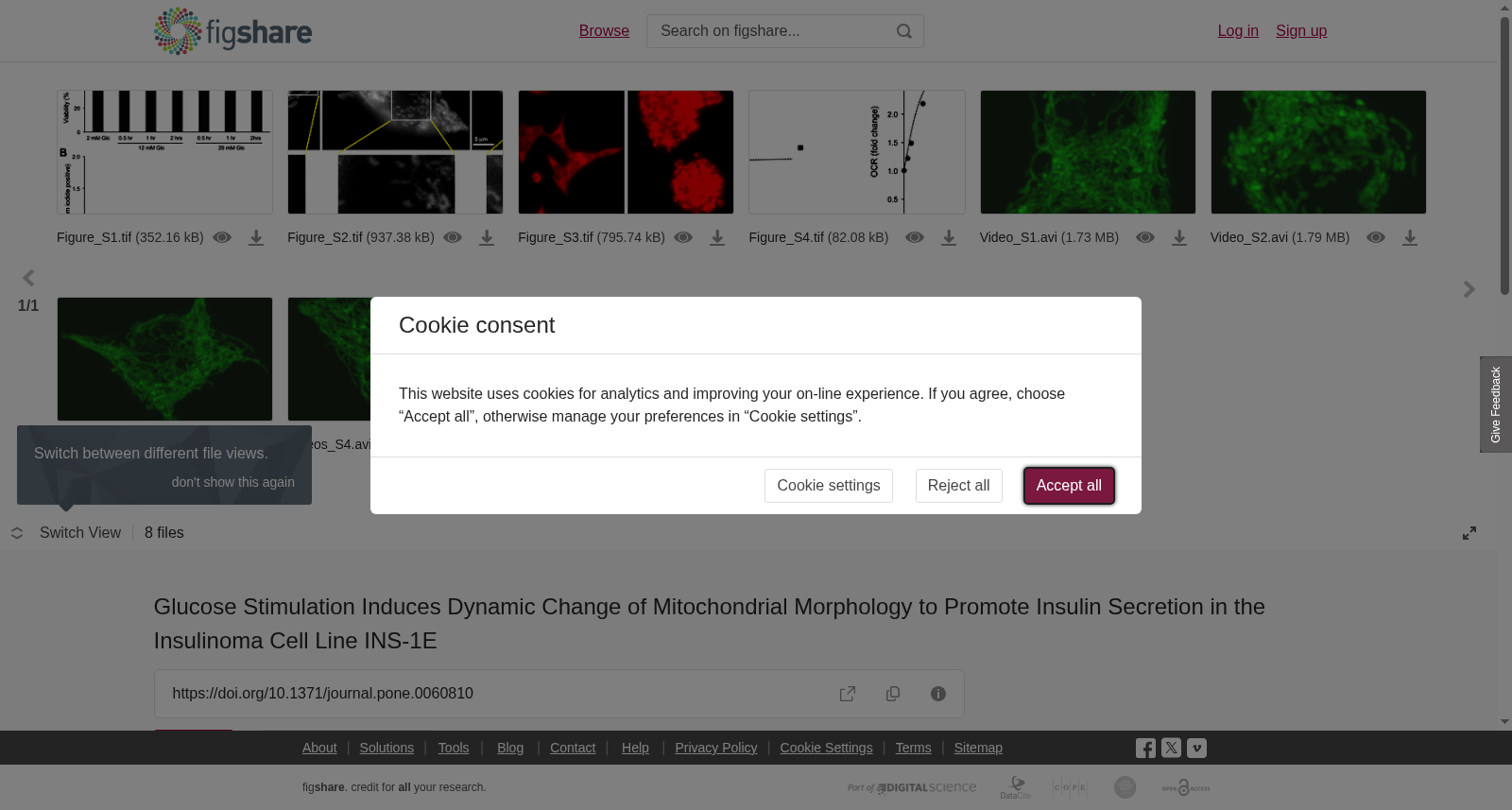The image size is (1512, 810).
Task: Open Figure_S4.tif thumbnail
Action: point(857,152)
